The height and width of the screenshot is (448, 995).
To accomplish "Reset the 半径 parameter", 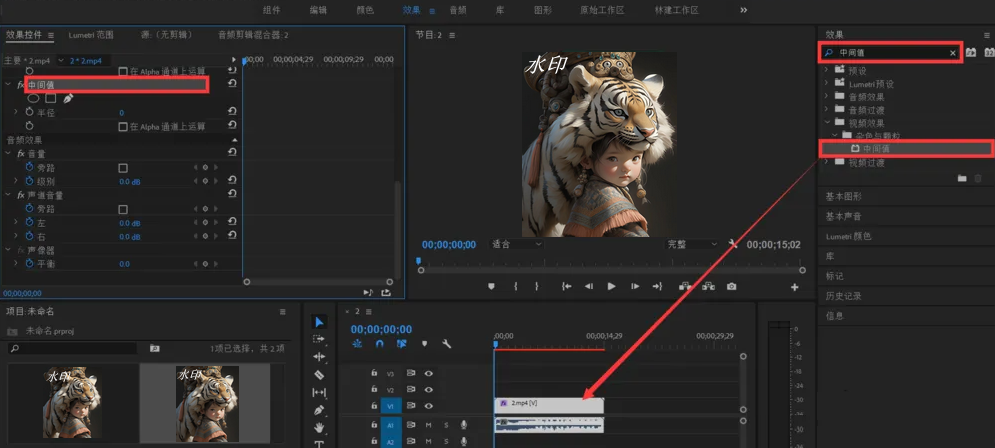I will click(x=232, y=112).
